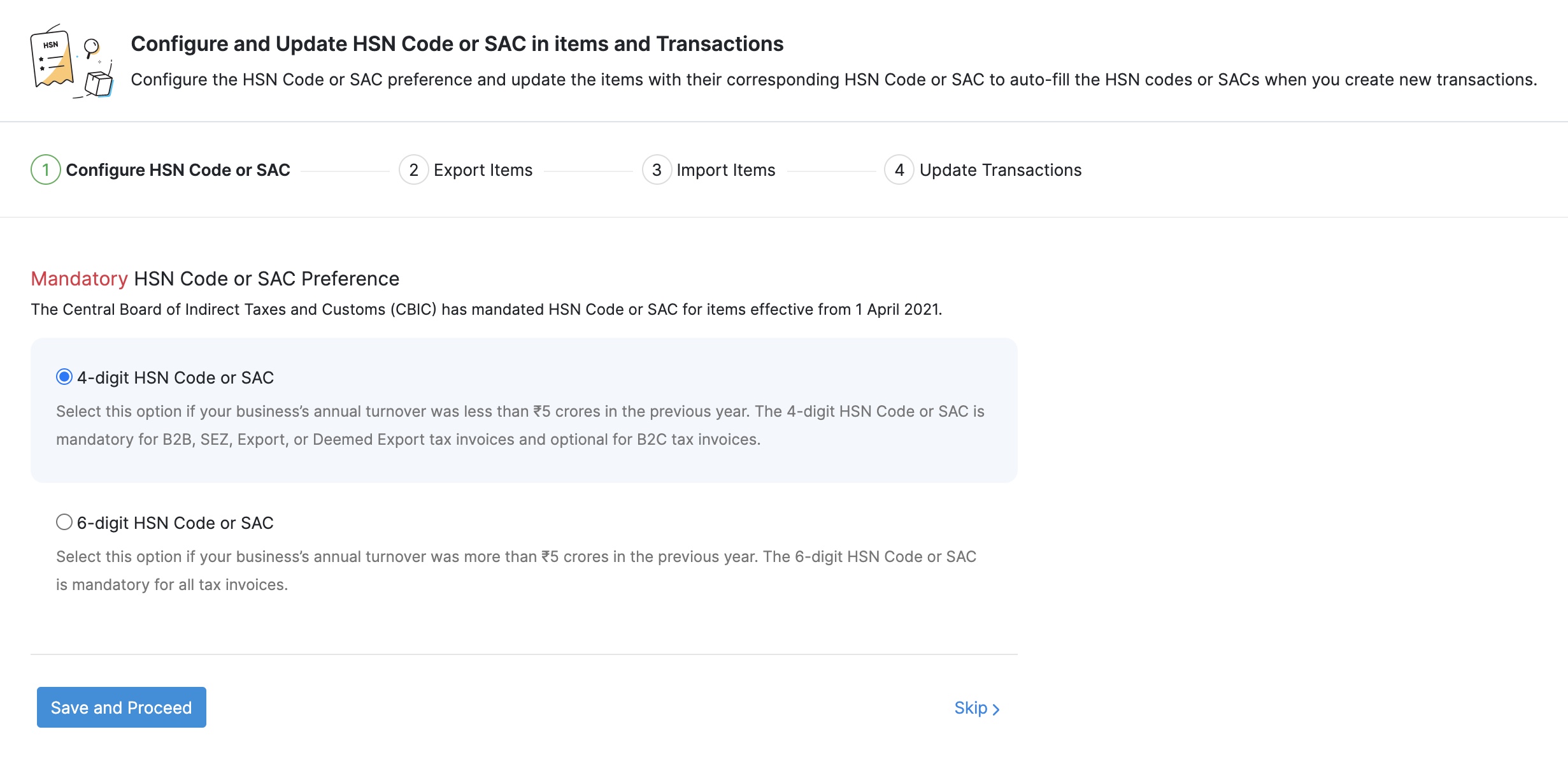The height and width of the screenshot is (771, 1568).
Task: Select the 4-digit HSN Code or SAC option
Action: tap(62, 377)
